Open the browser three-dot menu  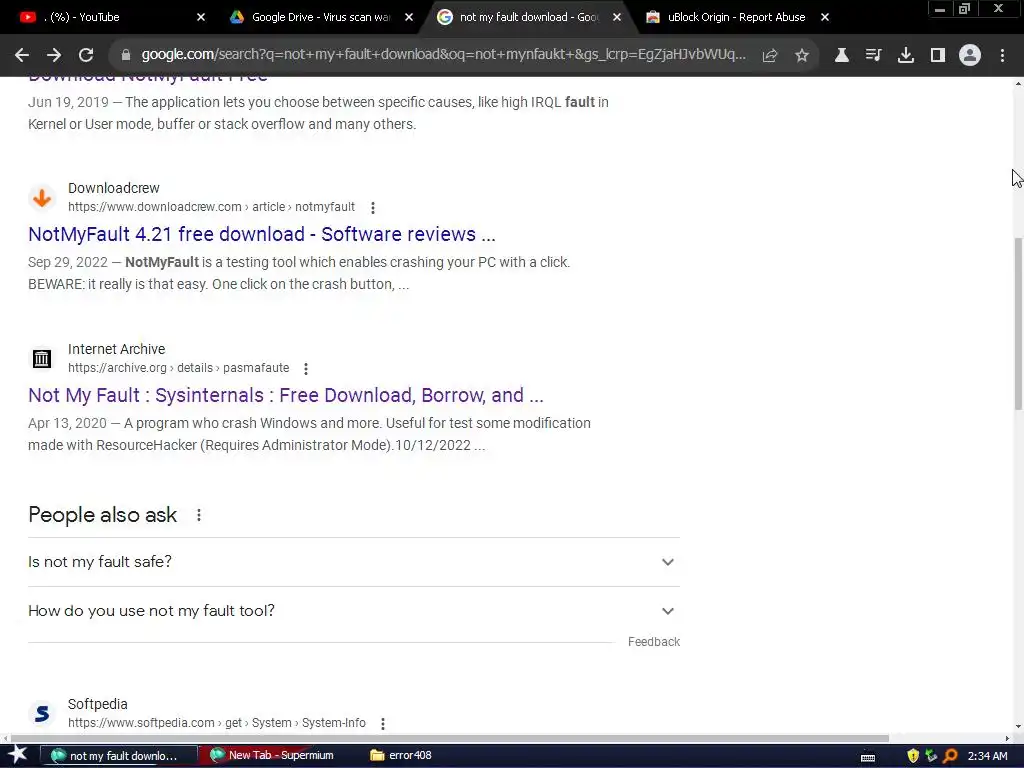click(1002, 56)
